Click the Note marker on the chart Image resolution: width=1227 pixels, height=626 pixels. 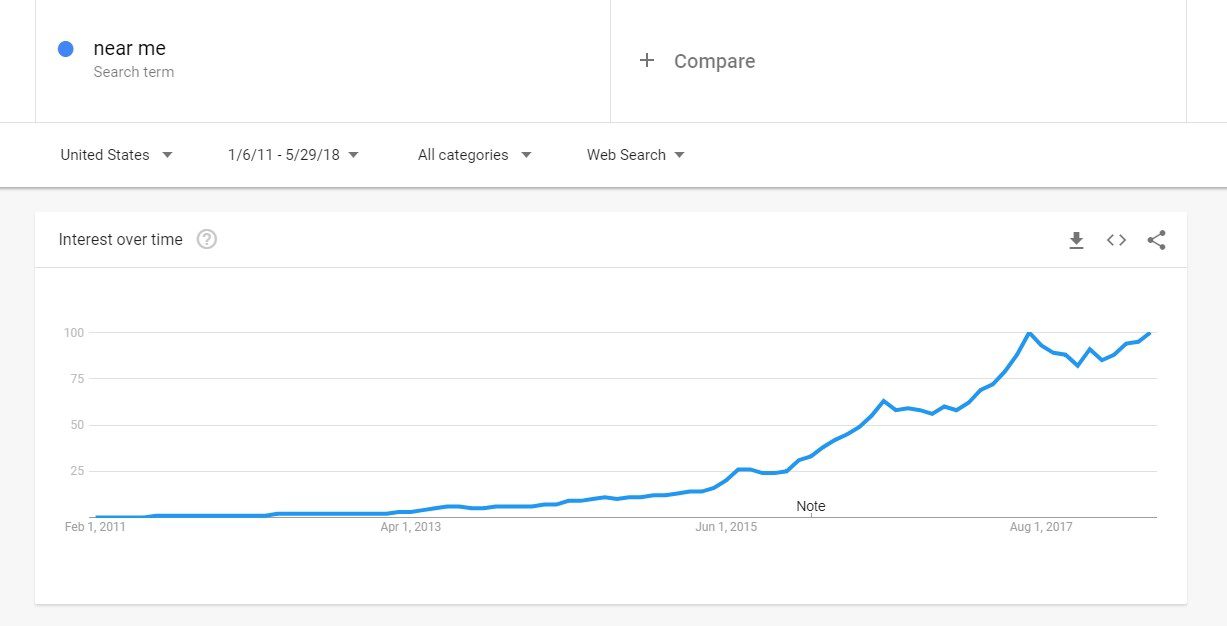pos(810,506)
